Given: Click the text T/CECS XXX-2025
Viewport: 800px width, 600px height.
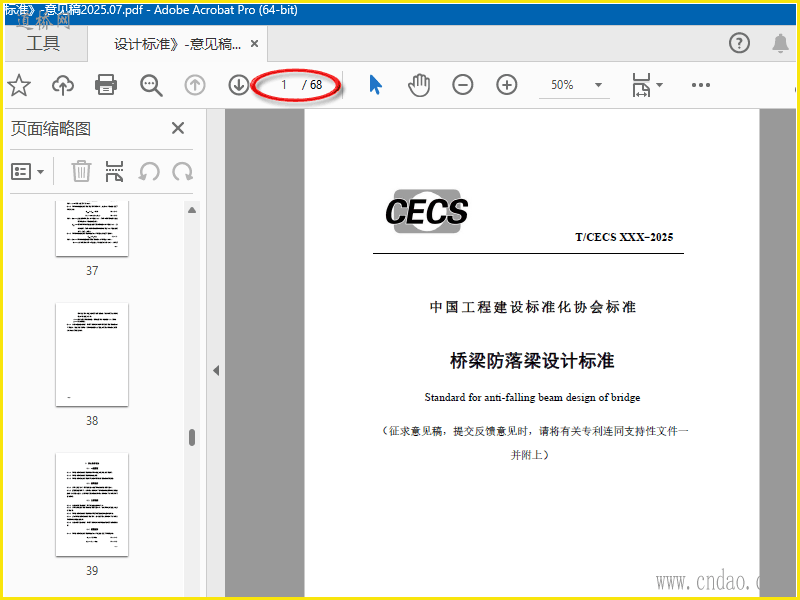Looking at the screenshot, I should (x=624, y=237).
